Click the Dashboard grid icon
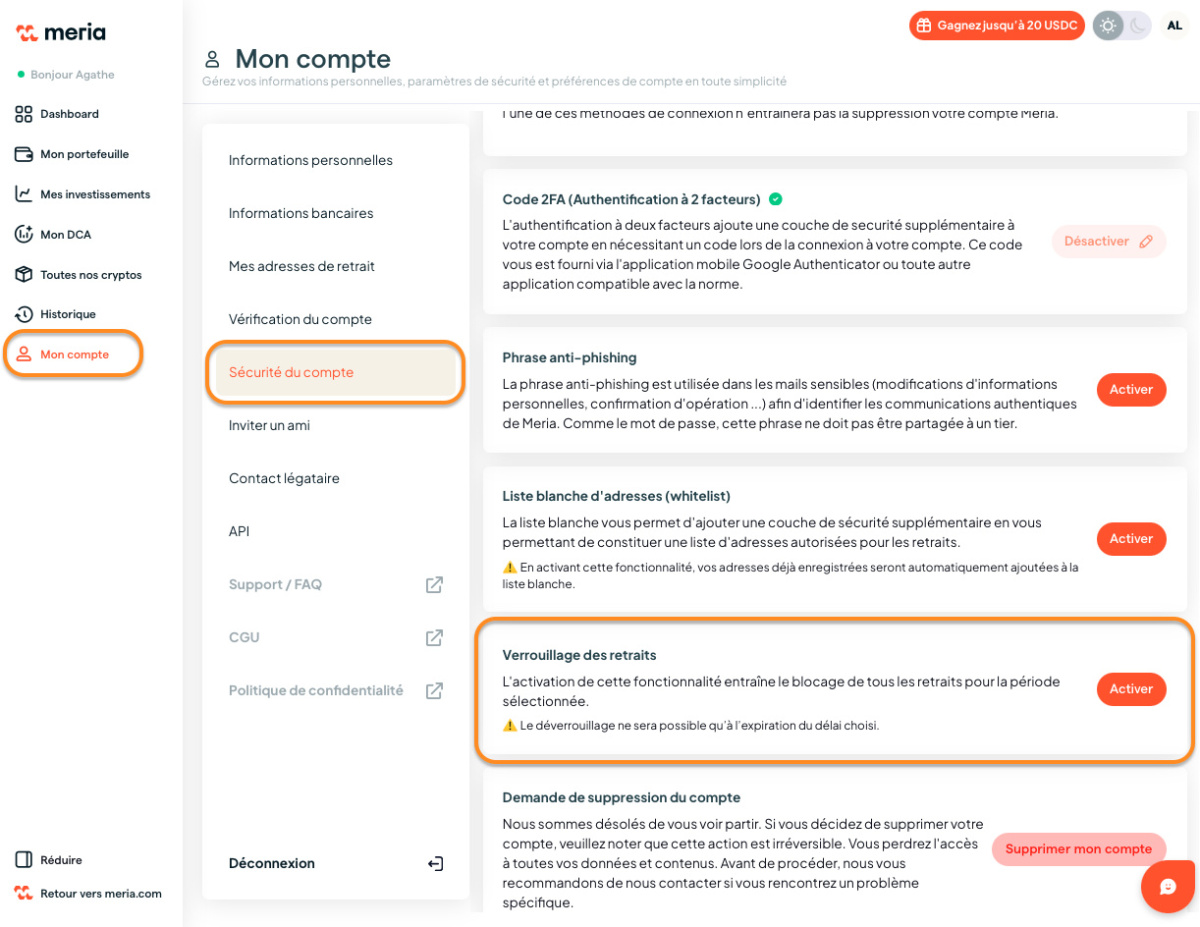Image resolution: width=1200 pixels, height=927 pixels. [x=24, y=114]
